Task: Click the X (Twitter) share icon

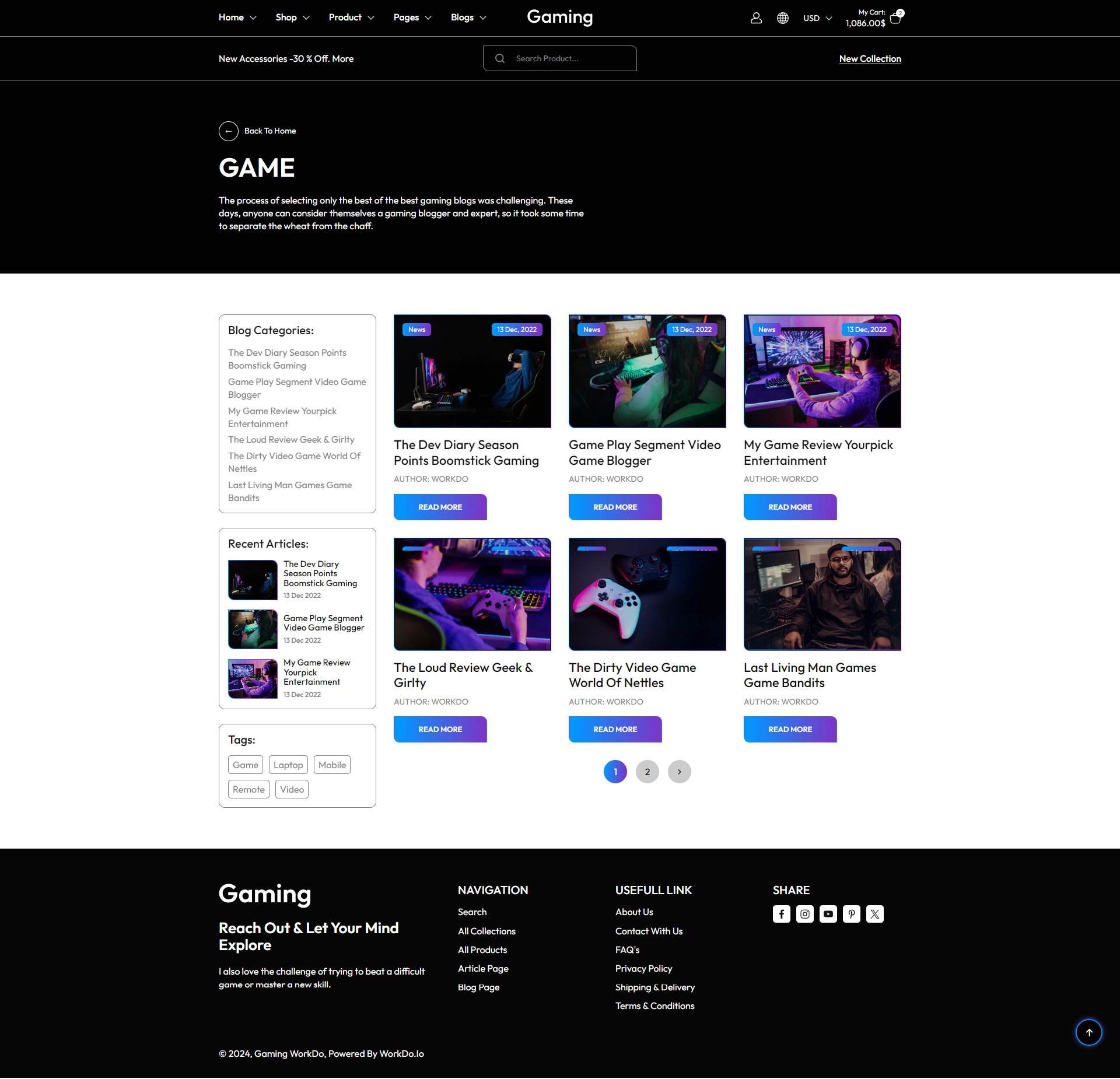Action: tap(874, 914)
